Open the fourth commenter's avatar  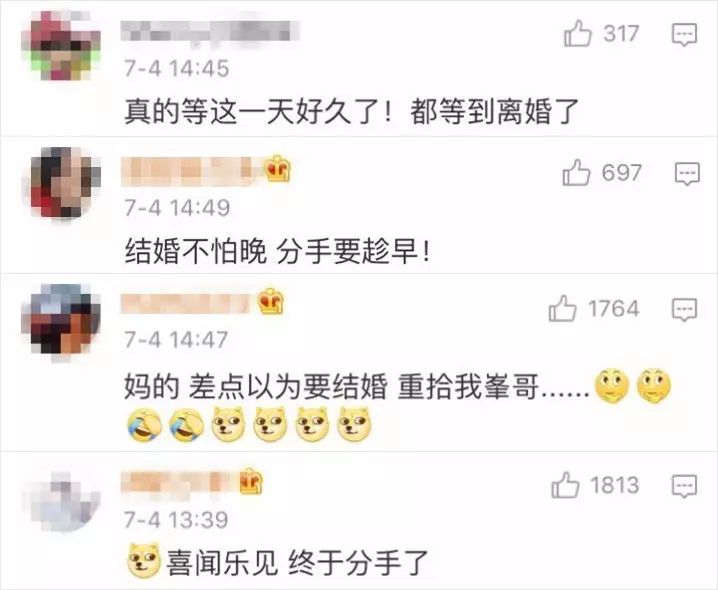[61, 502]
